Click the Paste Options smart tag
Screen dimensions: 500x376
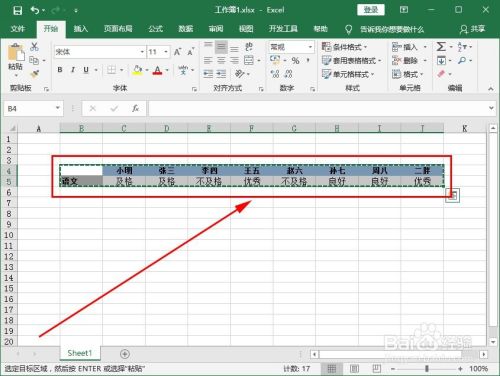(x=452, y=196)
